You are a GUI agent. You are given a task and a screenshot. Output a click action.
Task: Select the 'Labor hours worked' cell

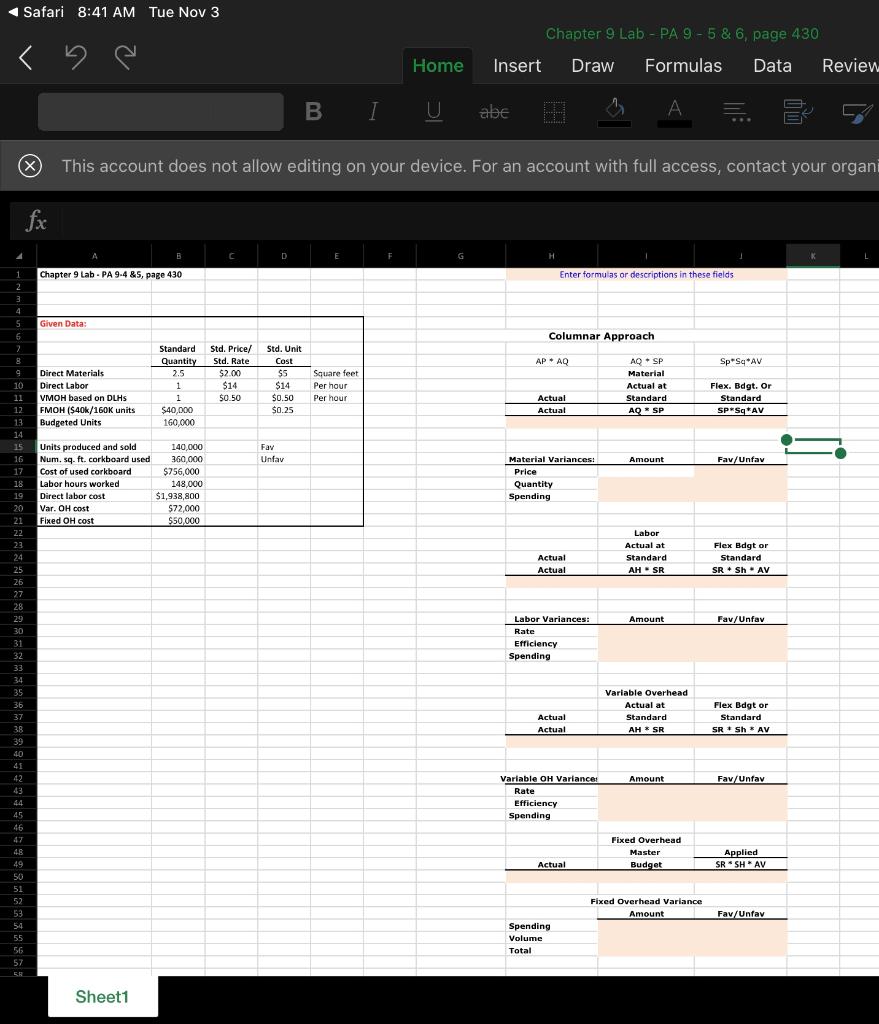coord(94,484)
